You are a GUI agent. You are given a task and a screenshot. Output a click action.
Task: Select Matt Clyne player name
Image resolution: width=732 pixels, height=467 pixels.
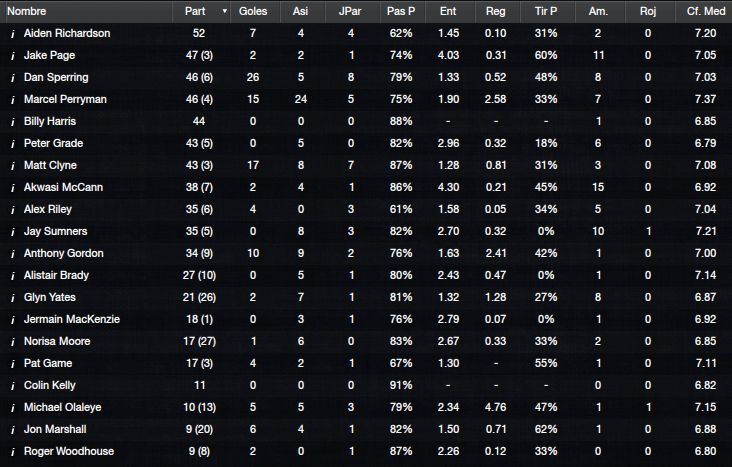50,165
